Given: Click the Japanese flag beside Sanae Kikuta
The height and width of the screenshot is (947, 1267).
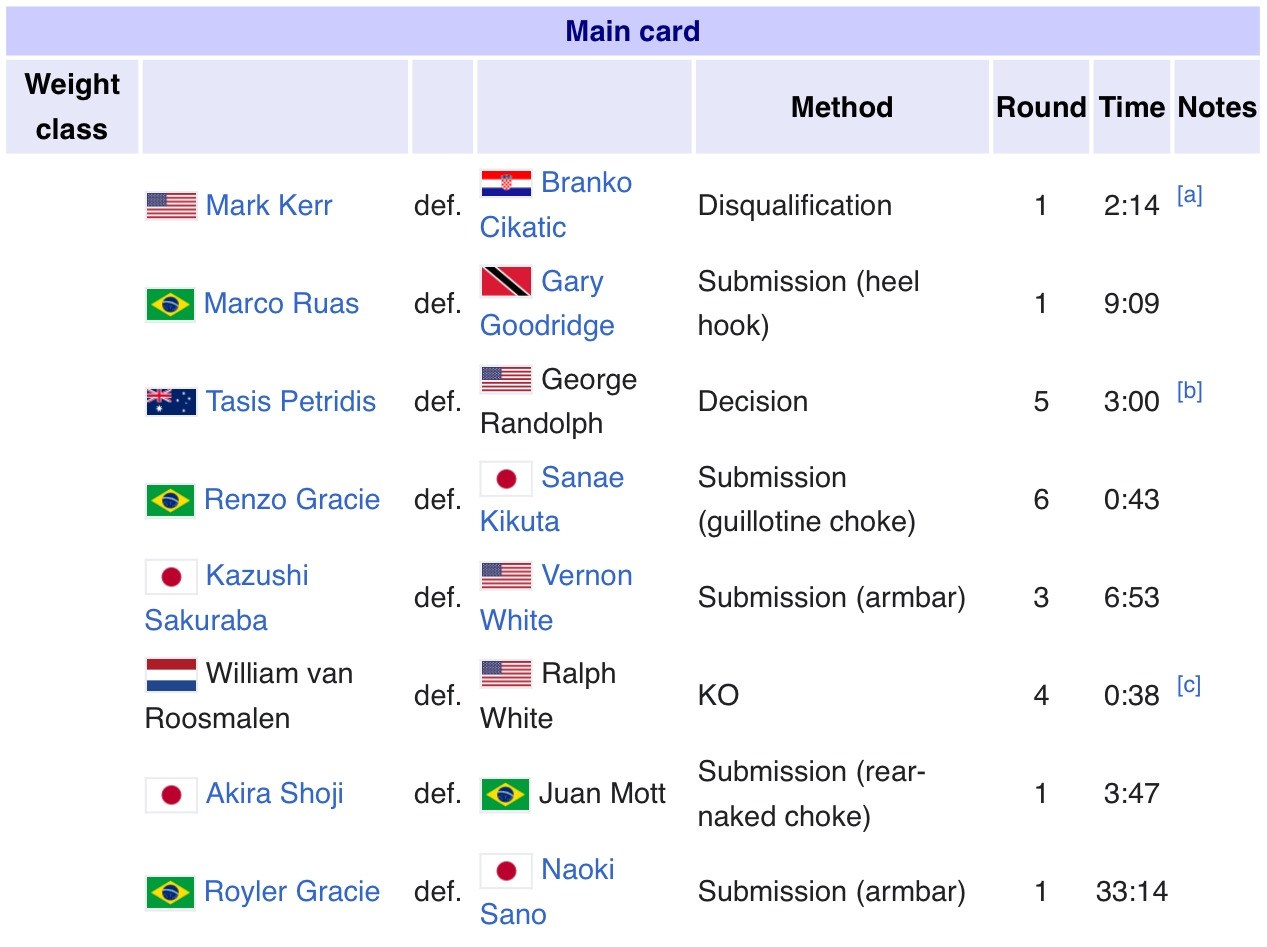Looking at the screenshot, I should coord(506,479).
